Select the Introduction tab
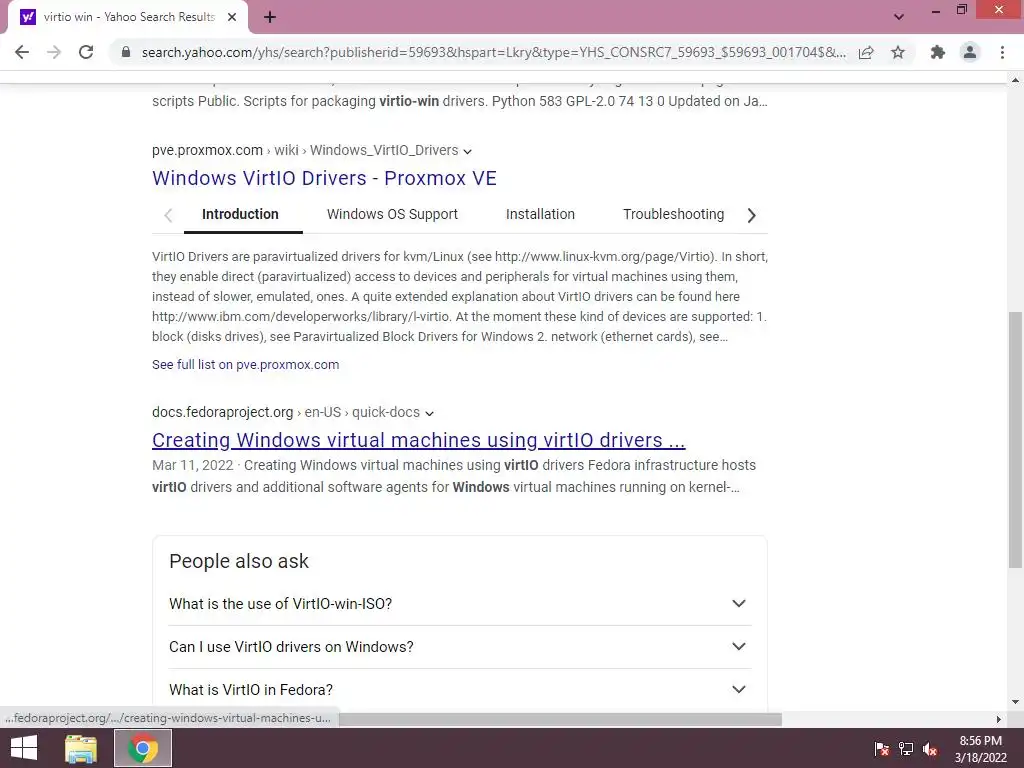1024x768 pixels. click(240, 214)
